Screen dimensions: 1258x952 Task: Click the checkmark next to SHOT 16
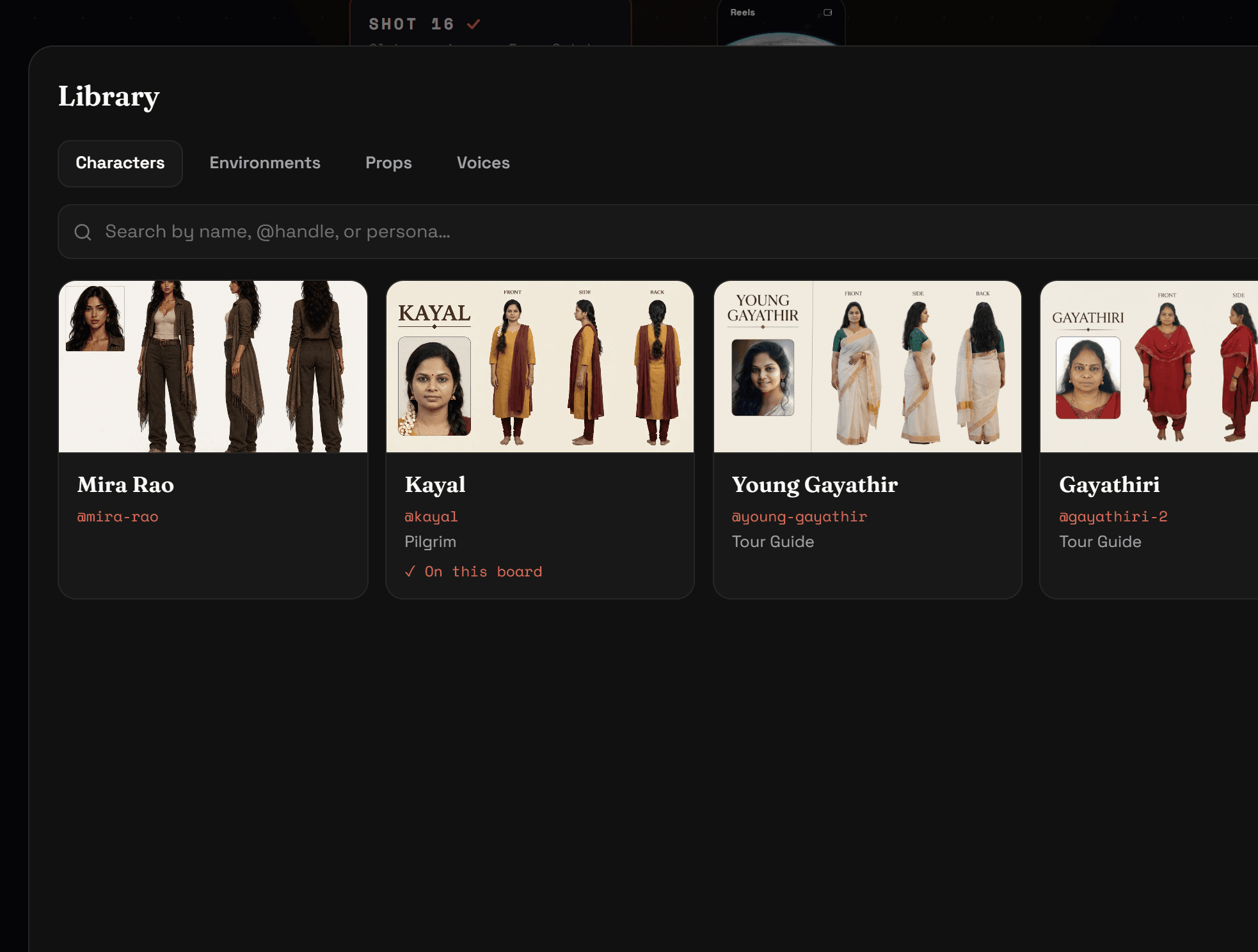tap(474, 24)
